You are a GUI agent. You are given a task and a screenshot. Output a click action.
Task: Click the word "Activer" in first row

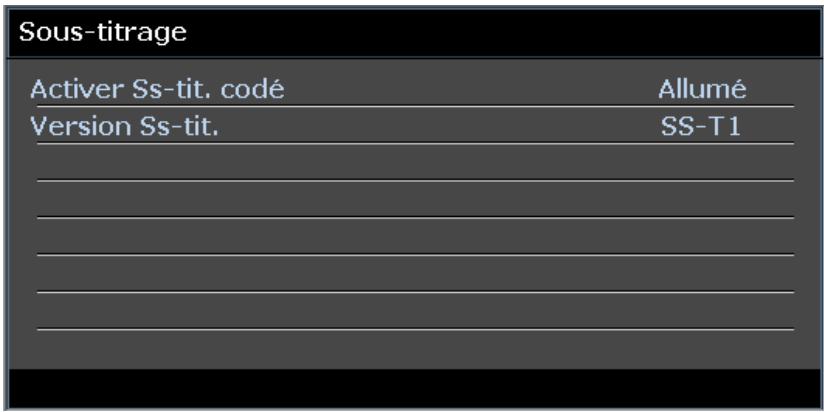pos(67,89)
